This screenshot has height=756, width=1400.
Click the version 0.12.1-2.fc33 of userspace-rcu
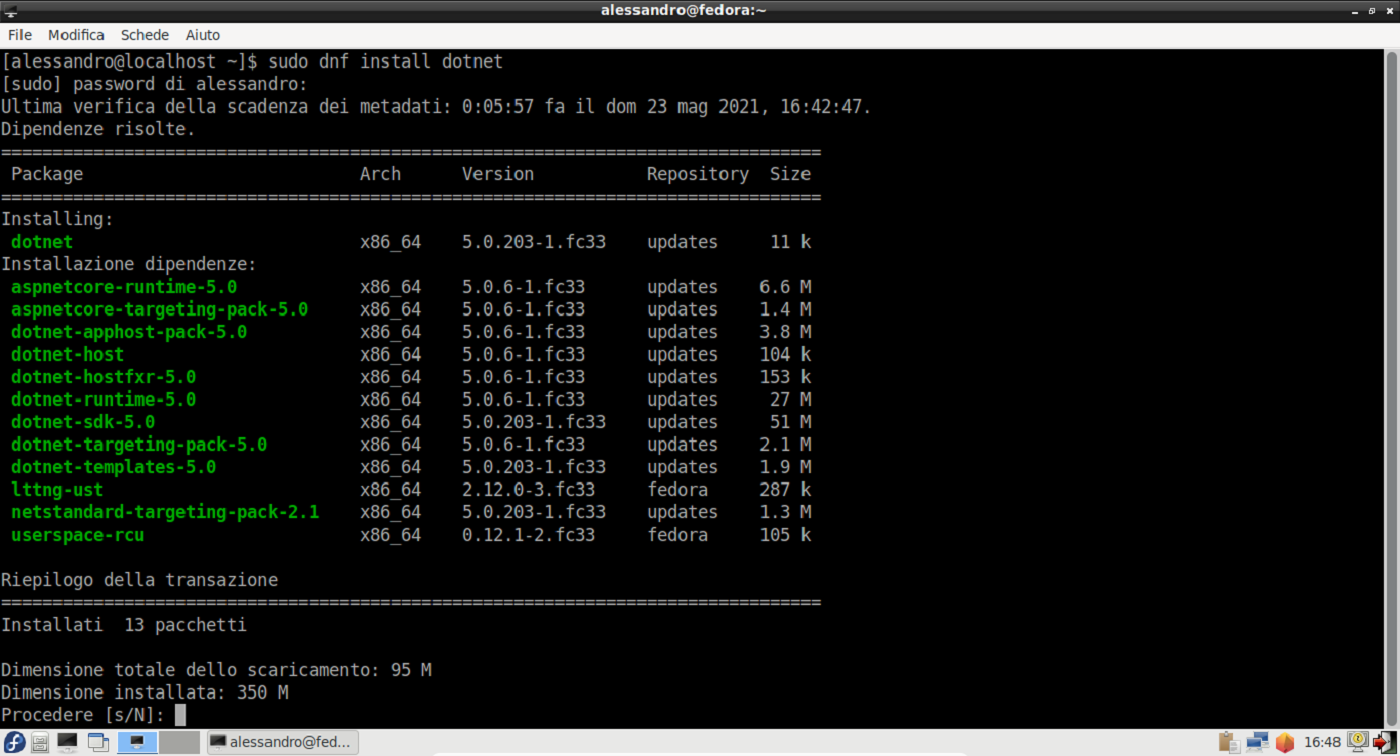[x=529, y=535]
